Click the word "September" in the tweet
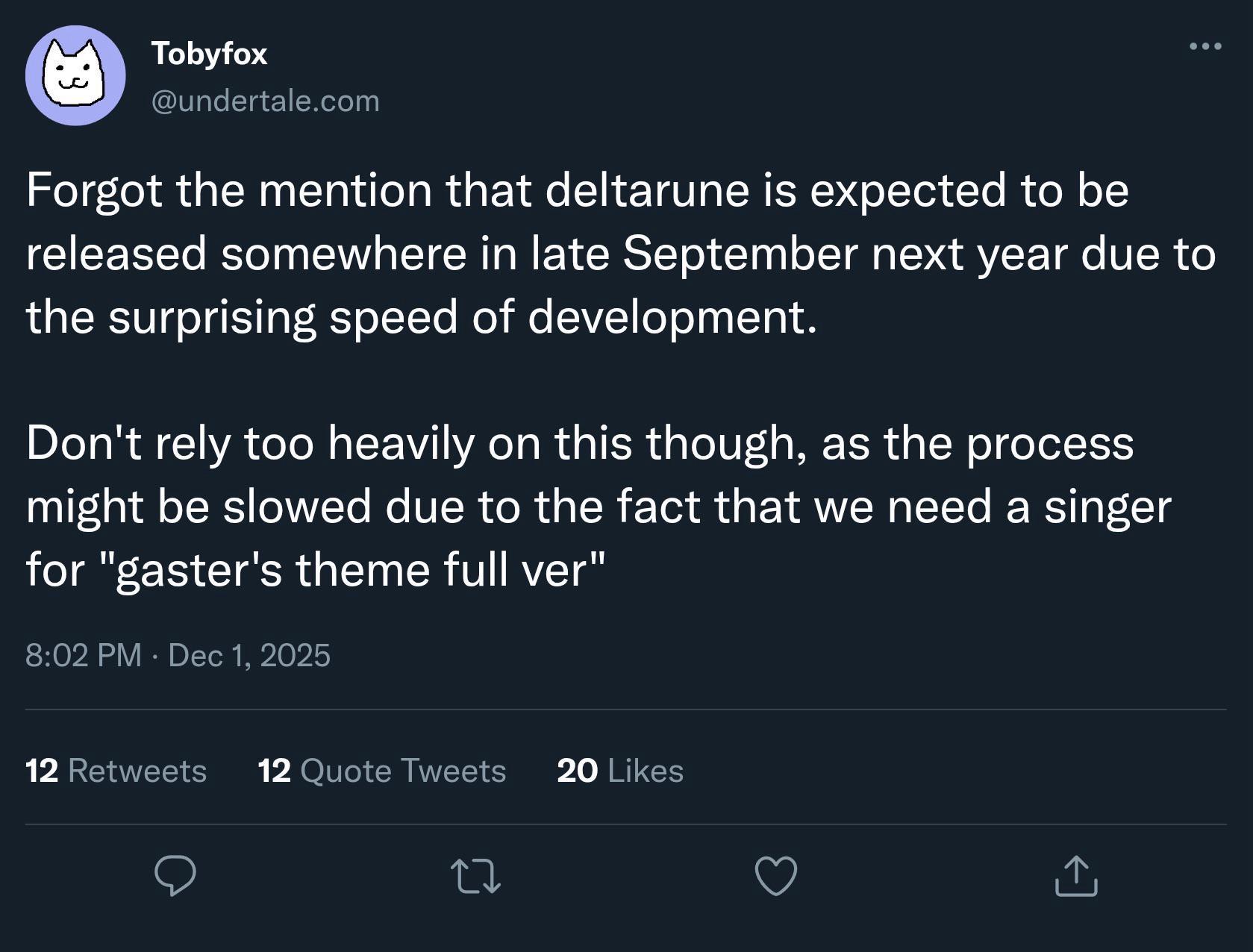 coord(740,254)
